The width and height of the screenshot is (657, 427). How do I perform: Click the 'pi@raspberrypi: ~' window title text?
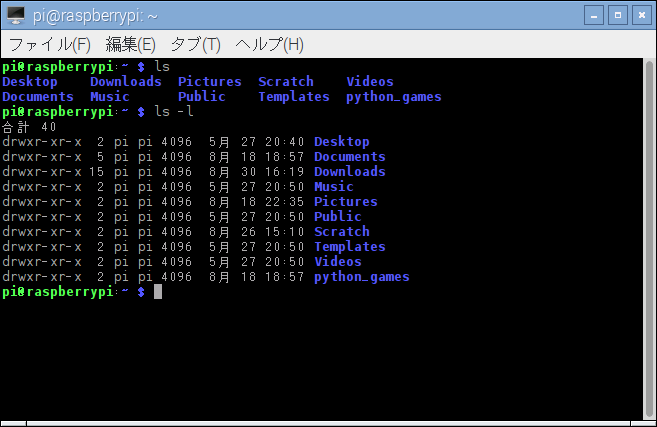(95, 16)
